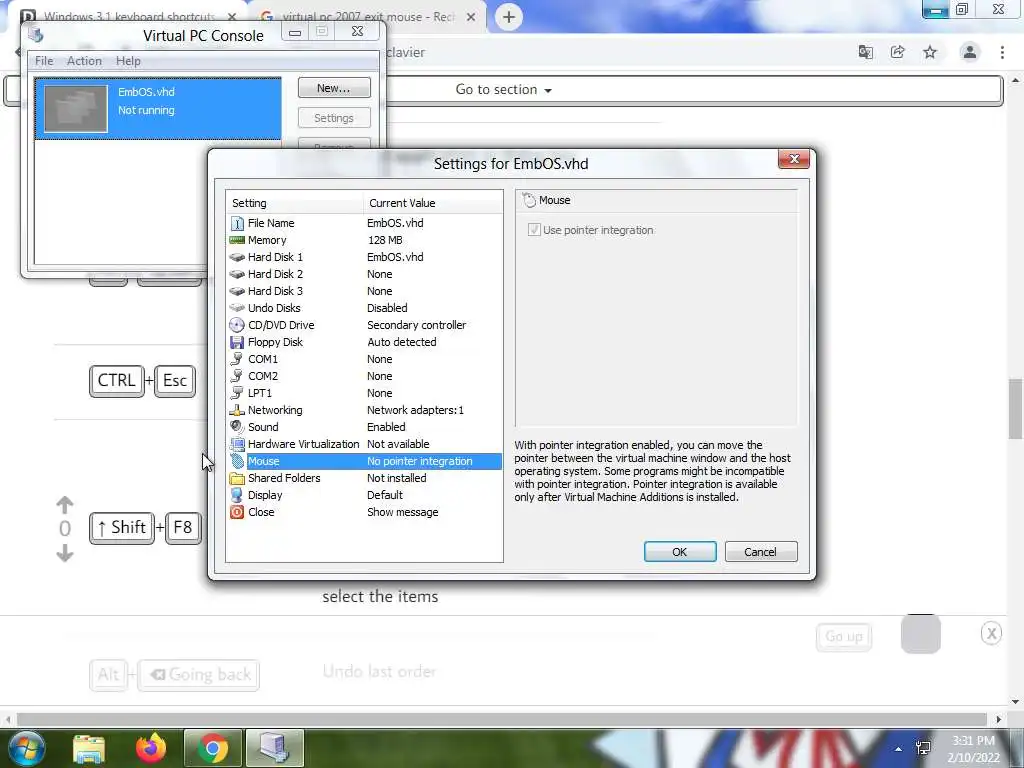The image size is (1024, 768).
Task: Switch to virtual pc 2007 exit mouse tab
Action: tap(368, 16)
